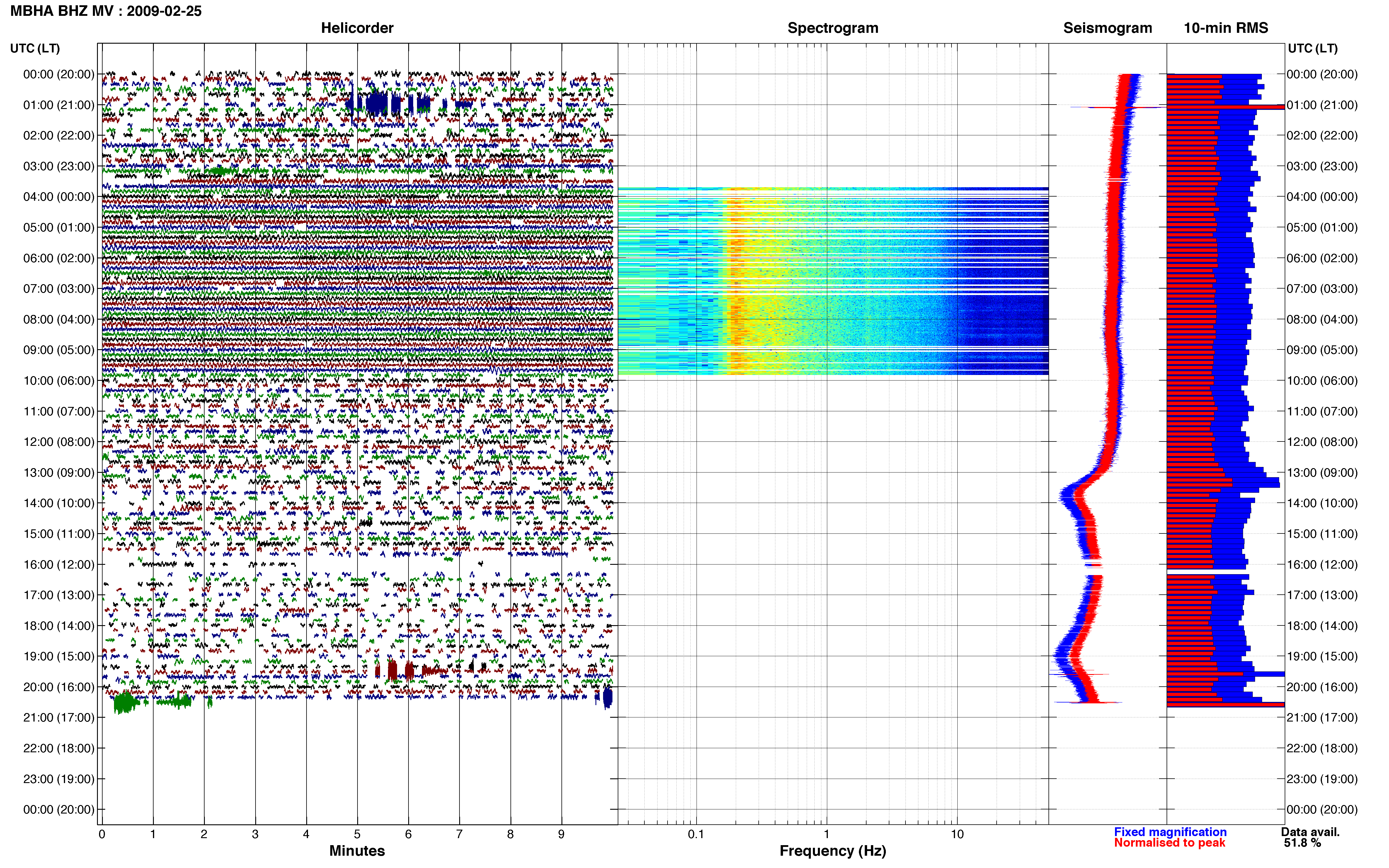Click the 'Frequency (Hz)' x-axis label
1389x868 pixels.
[x=833, y=851]
